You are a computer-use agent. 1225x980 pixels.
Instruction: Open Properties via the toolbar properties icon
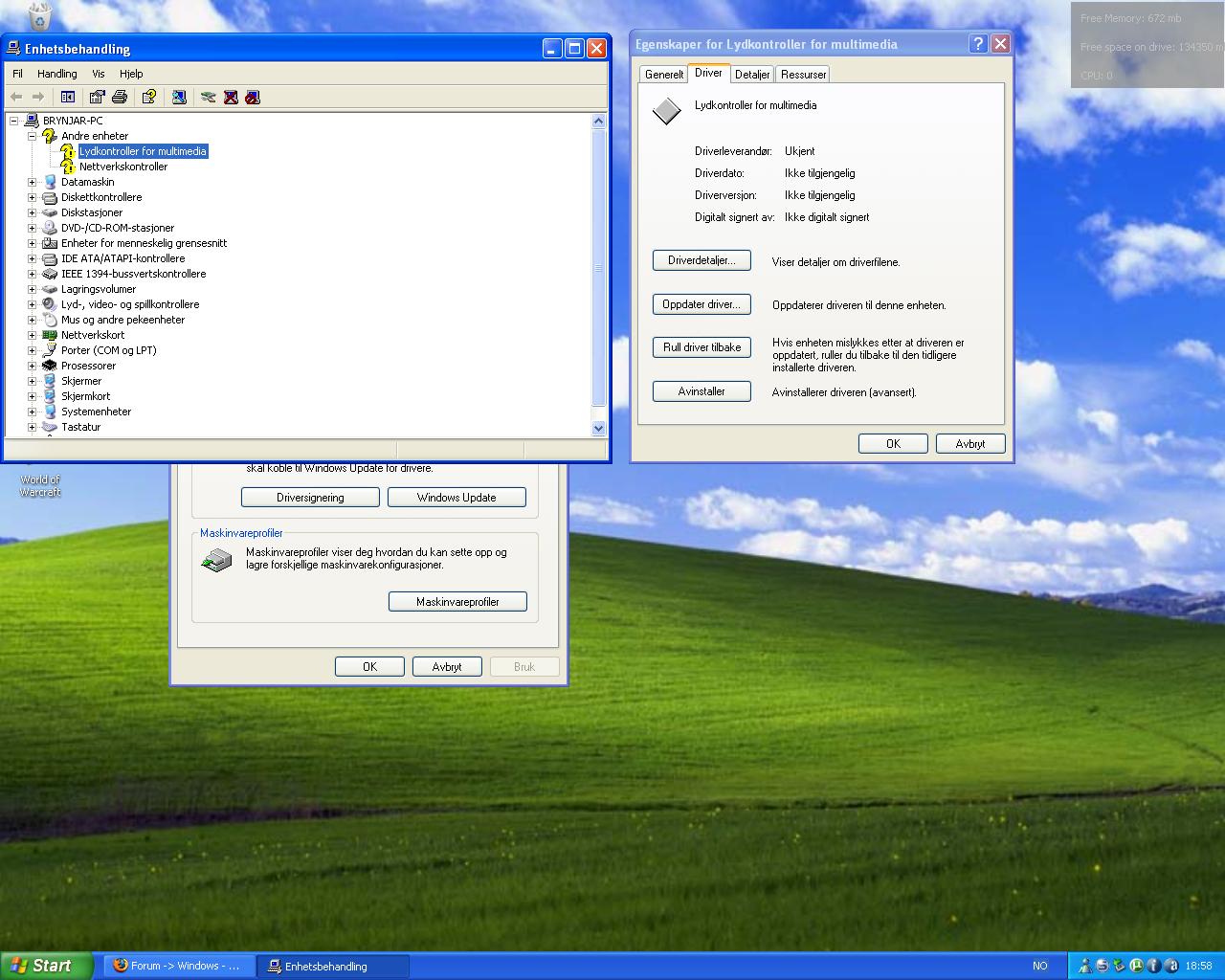click(97, 97)
